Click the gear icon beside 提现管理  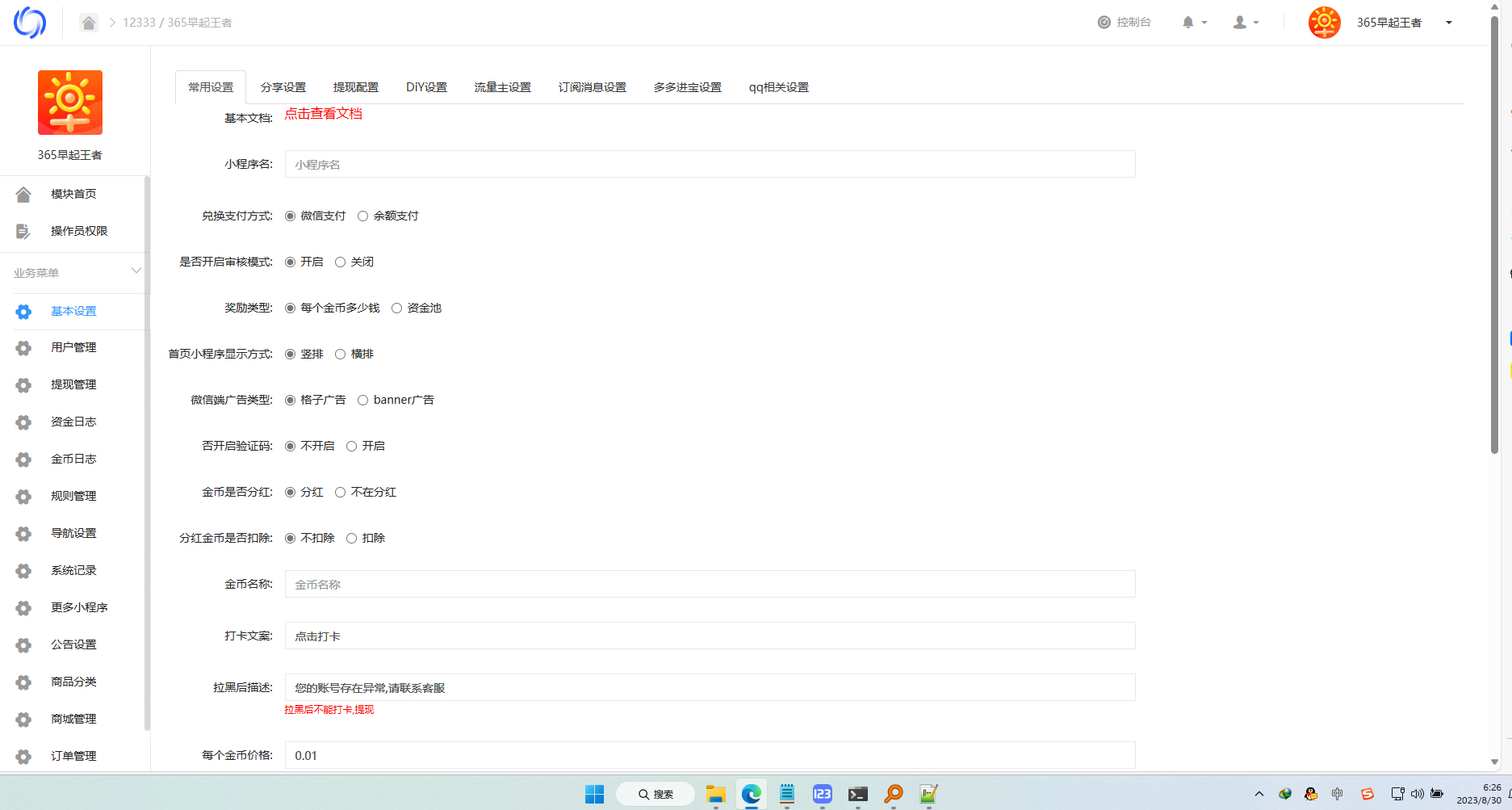click(x=23, y=385)
